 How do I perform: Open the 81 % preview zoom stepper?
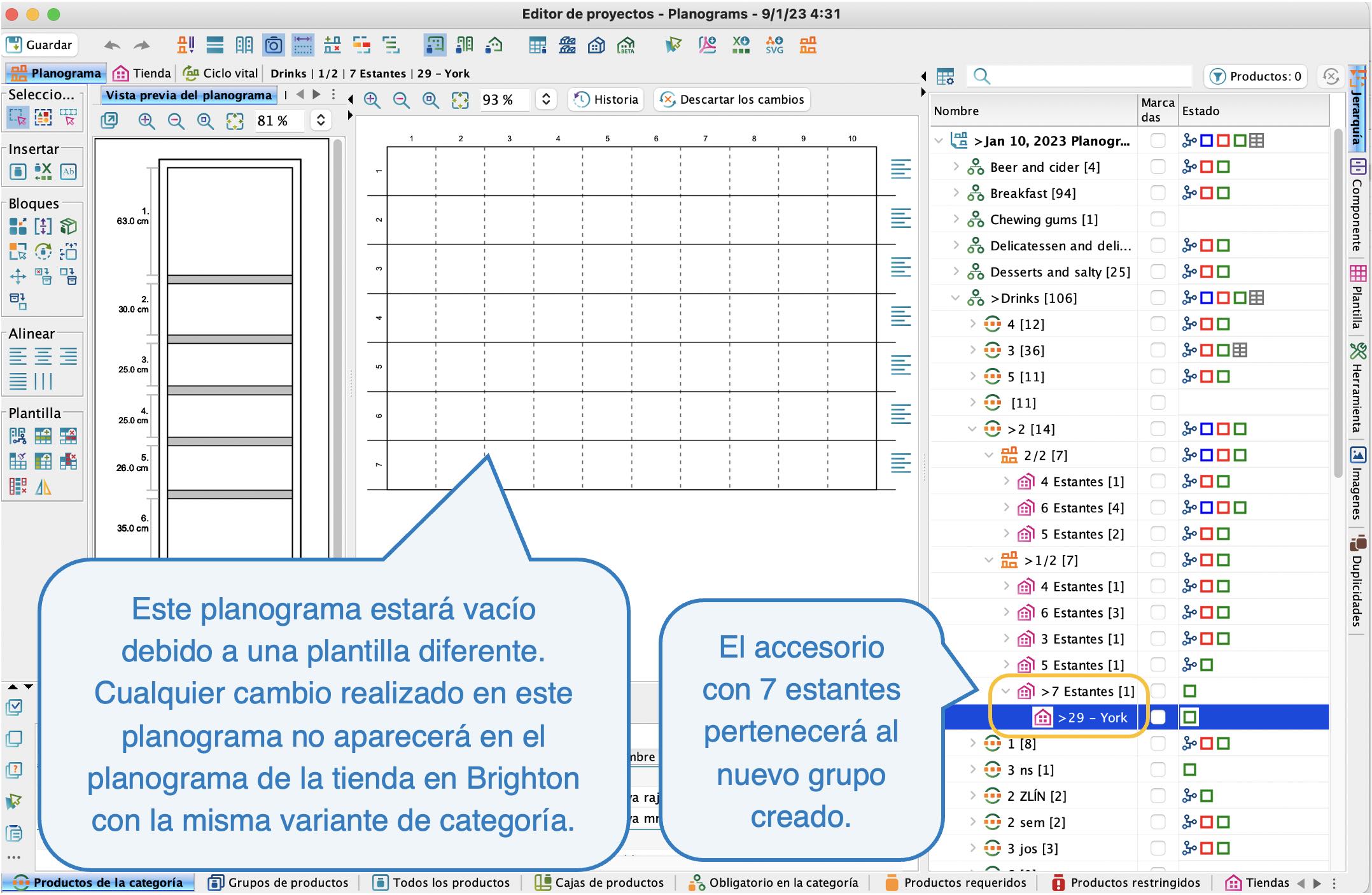coord(321,120)
